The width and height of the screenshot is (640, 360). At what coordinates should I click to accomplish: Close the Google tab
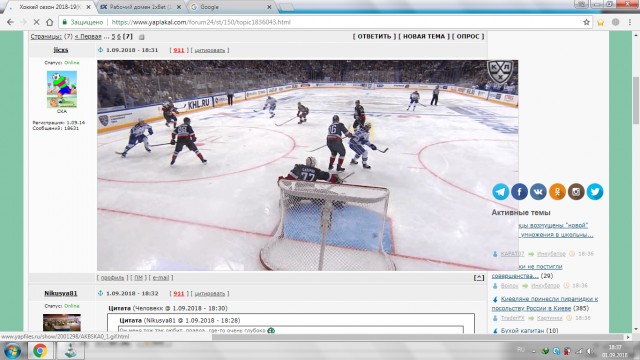coord(269,7)
